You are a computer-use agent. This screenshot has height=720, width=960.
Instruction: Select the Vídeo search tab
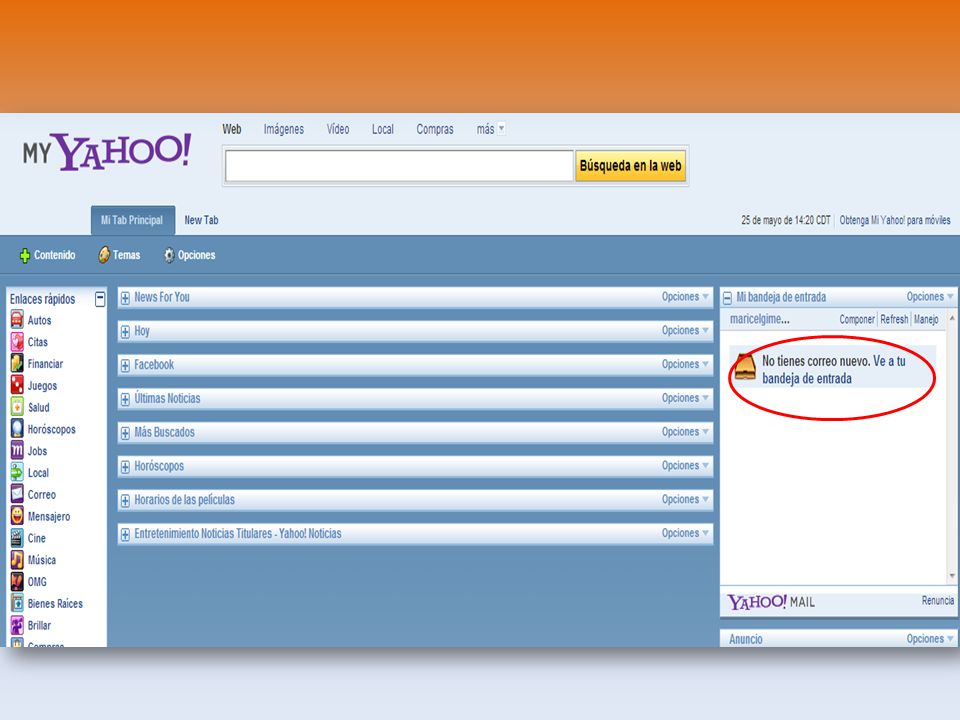click(x=338, y=129)
